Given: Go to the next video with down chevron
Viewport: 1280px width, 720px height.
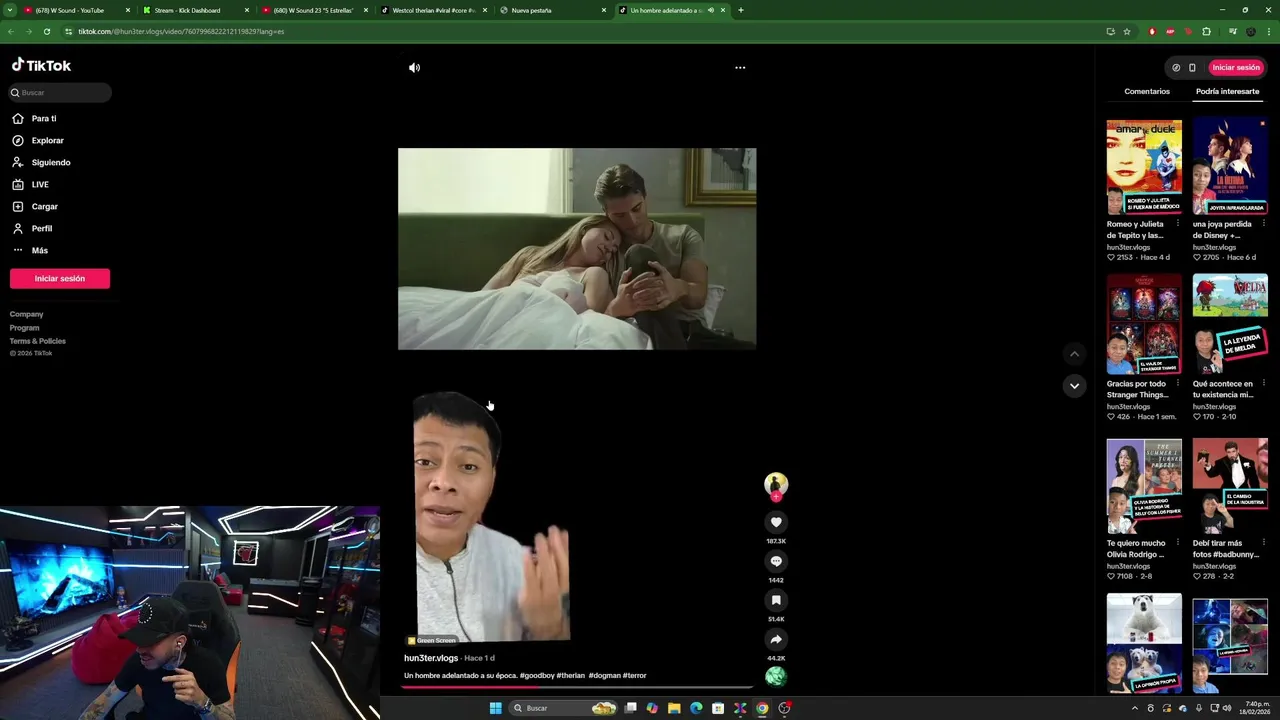Looking at the screenshot, I should click(1074, 386).
